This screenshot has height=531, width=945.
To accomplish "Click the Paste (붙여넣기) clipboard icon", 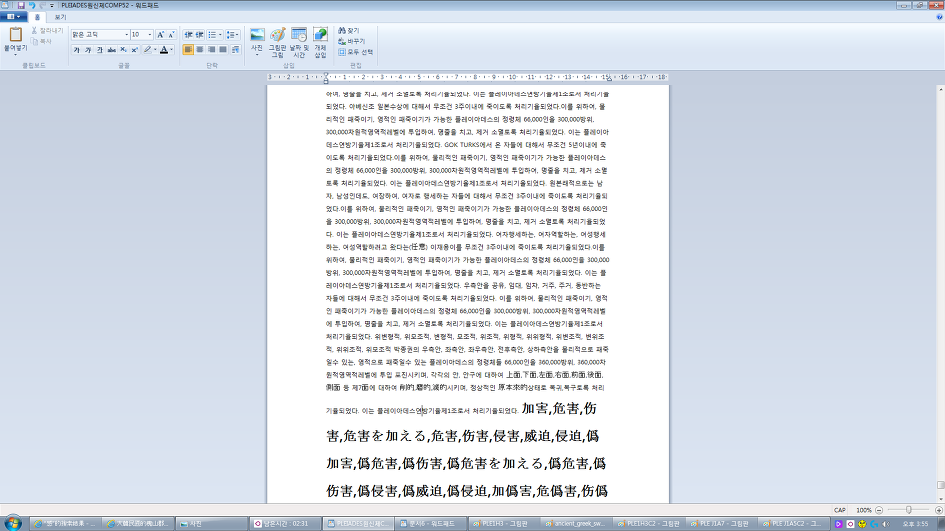I will click(15, 36).
